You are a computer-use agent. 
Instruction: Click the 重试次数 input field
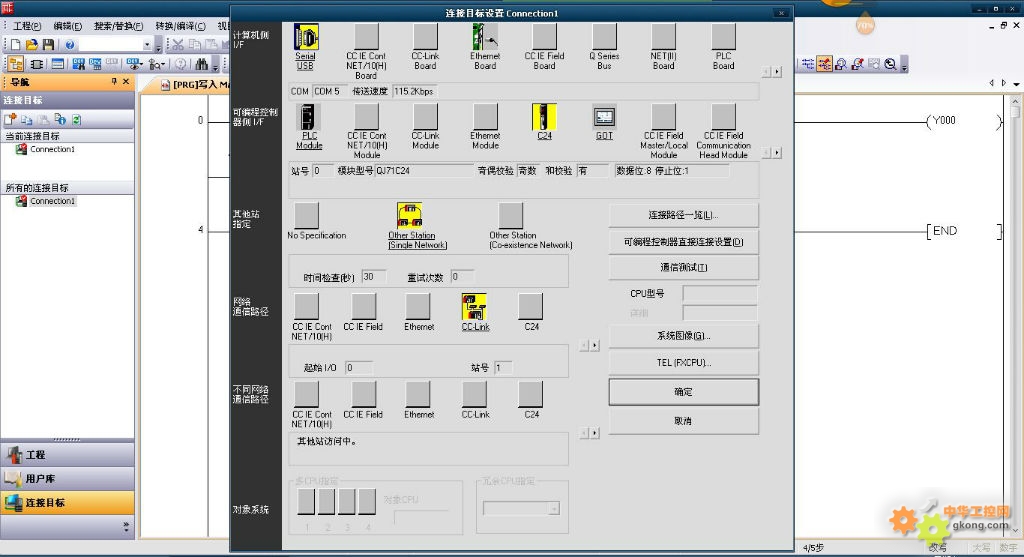pyautogui.click(x=462, y=277)
